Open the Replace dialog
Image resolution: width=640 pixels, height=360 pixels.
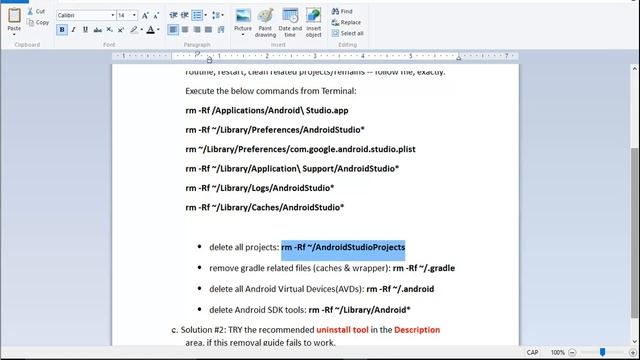coord(346,22)
